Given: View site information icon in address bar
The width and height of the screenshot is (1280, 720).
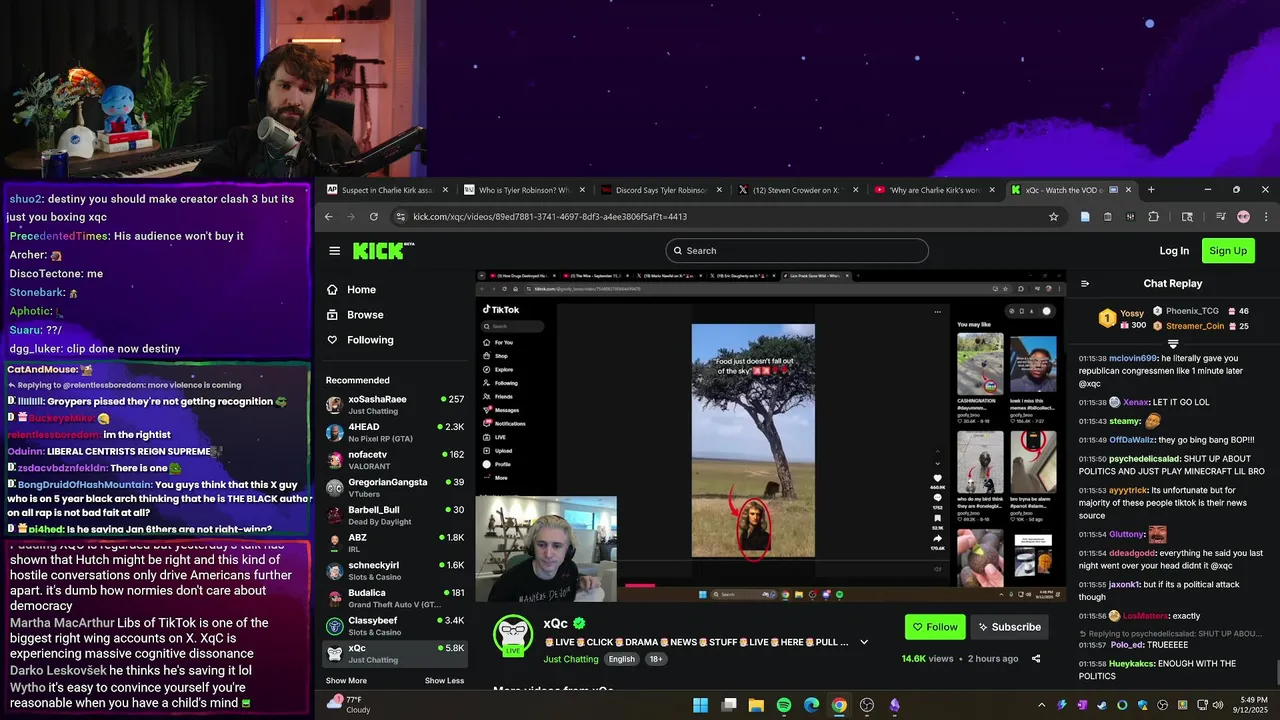Looking at the screenshot, I should (x=401, y=216).
